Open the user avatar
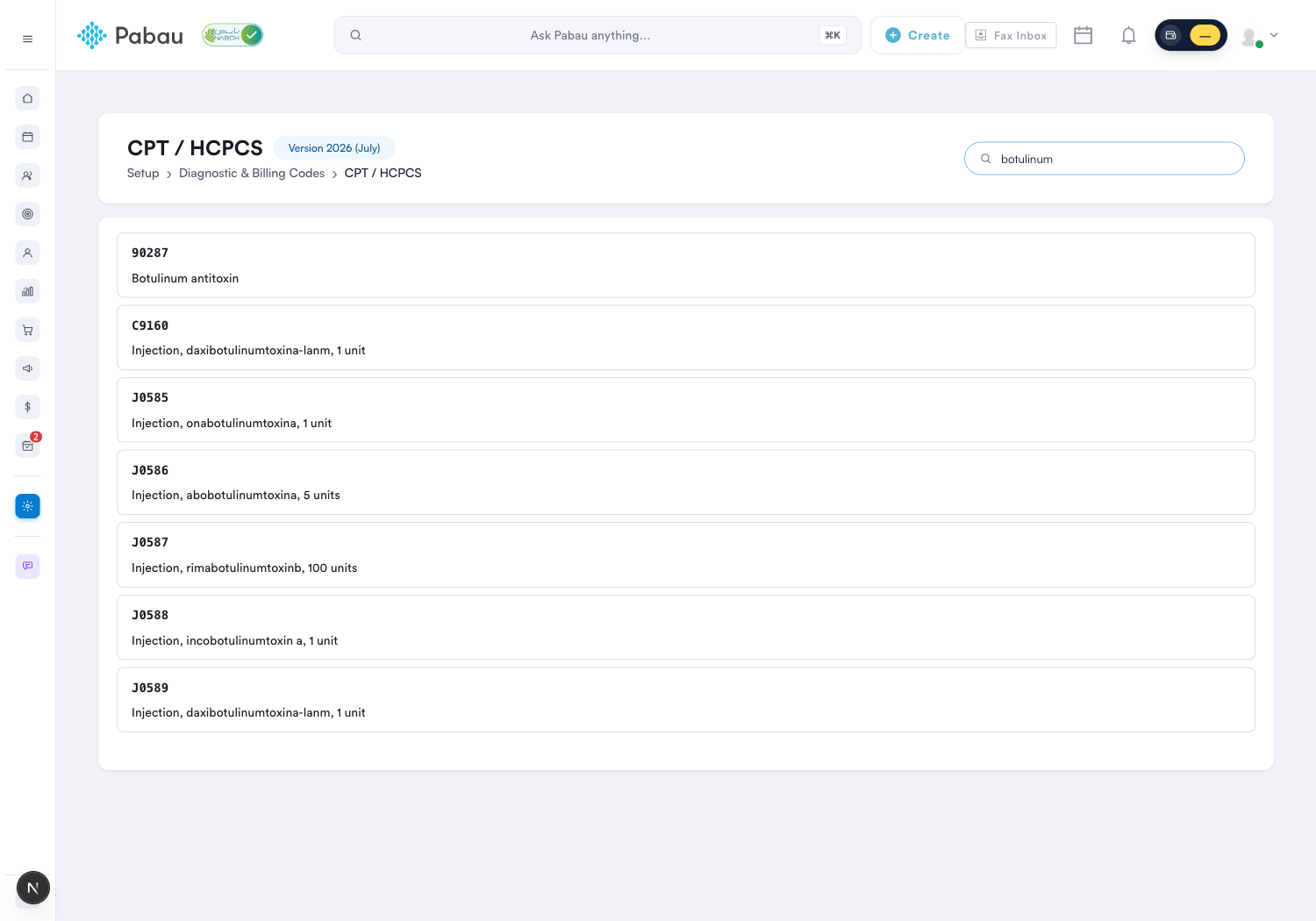The width and height of the screenshot is (1316, 921). click(1250, 36)
